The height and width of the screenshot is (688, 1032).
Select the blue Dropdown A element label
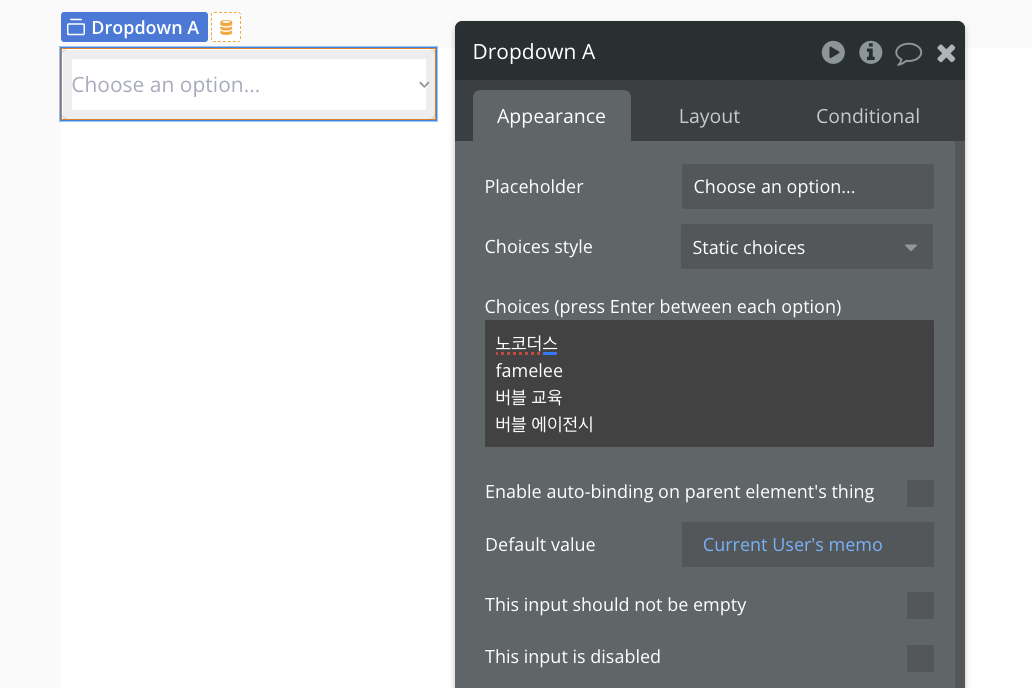134,28
